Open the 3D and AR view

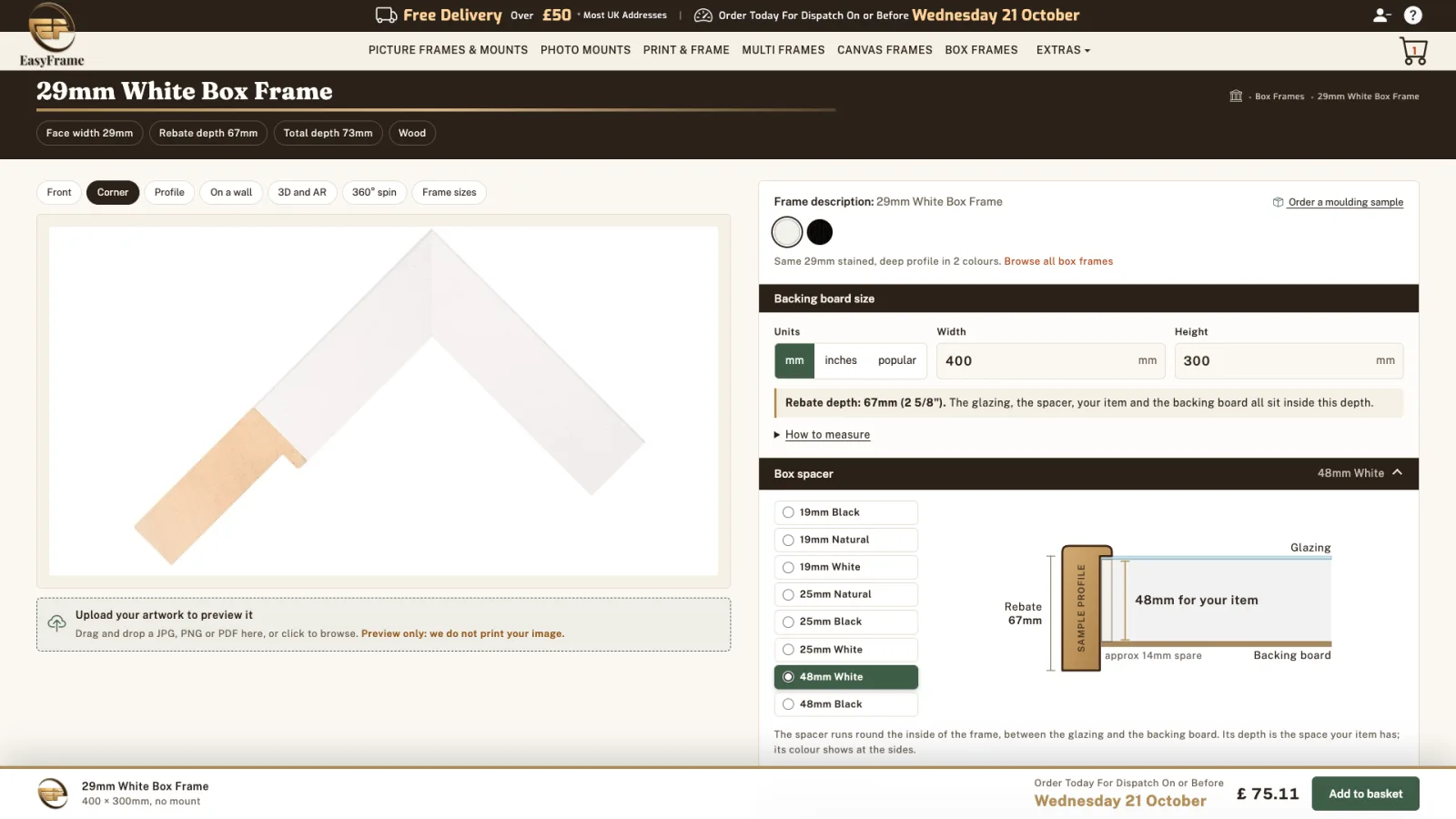click(x=302, y=192)
